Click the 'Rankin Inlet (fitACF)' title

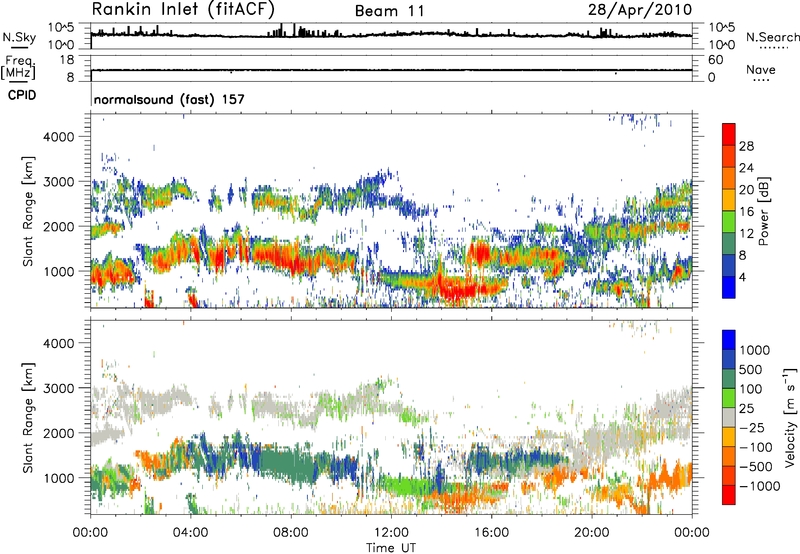pyautogui.click(x=183, y=9)
